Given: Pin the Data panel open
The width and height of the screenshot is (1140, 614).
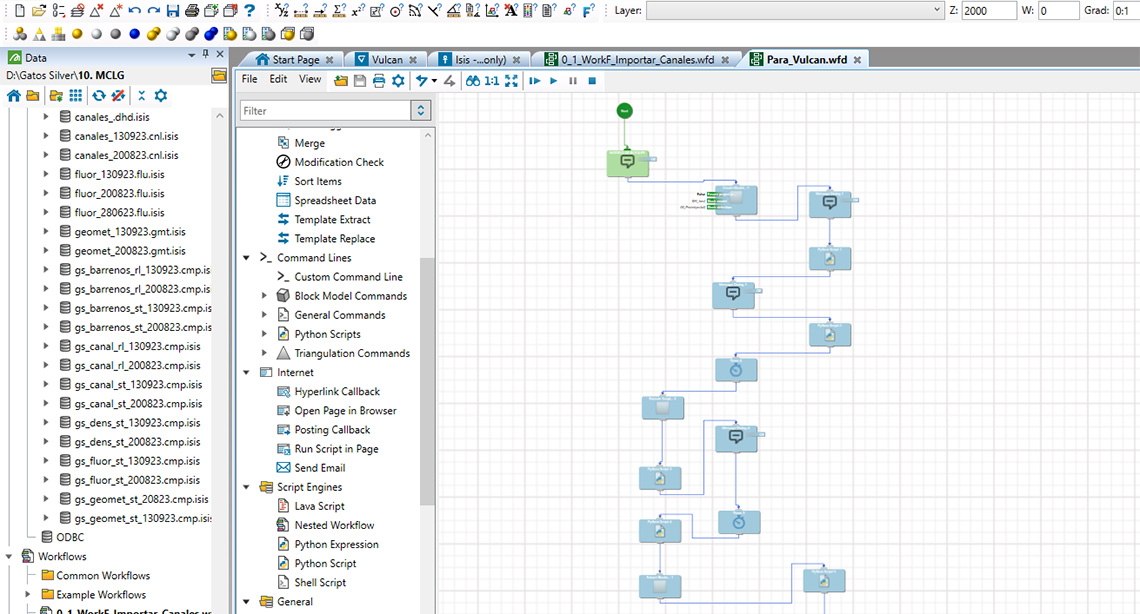Looking at the screenshot, I should 206,55.
